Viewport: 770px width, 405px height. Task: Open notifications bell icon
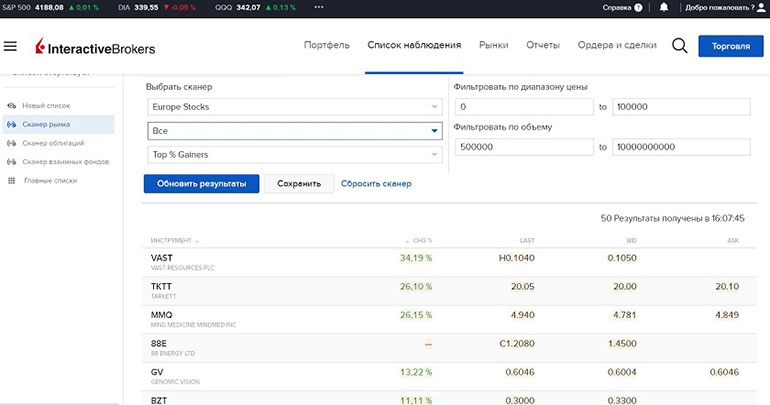[x=664, y=7]
